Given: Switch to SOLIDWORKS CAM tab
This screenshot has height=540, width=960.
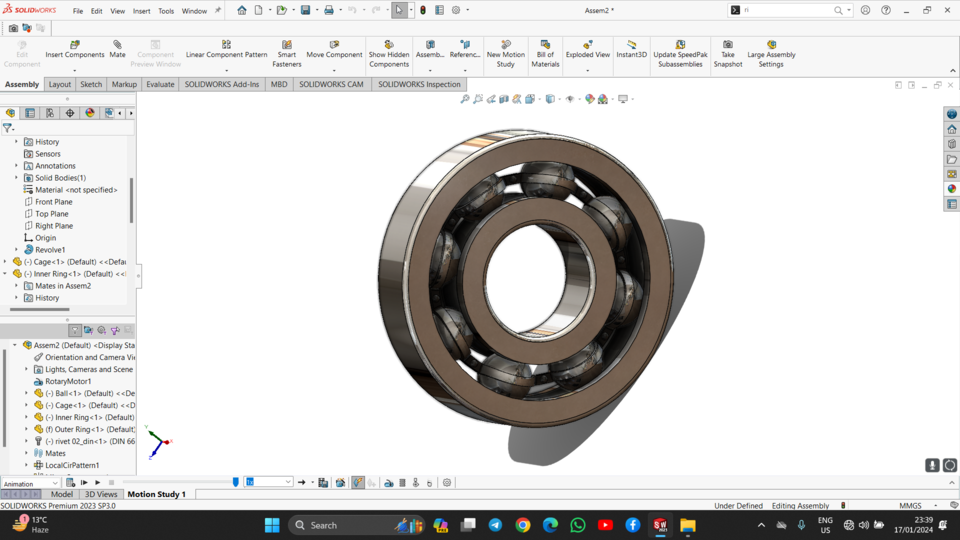Looking at the screenshot, I should [331, 84].
